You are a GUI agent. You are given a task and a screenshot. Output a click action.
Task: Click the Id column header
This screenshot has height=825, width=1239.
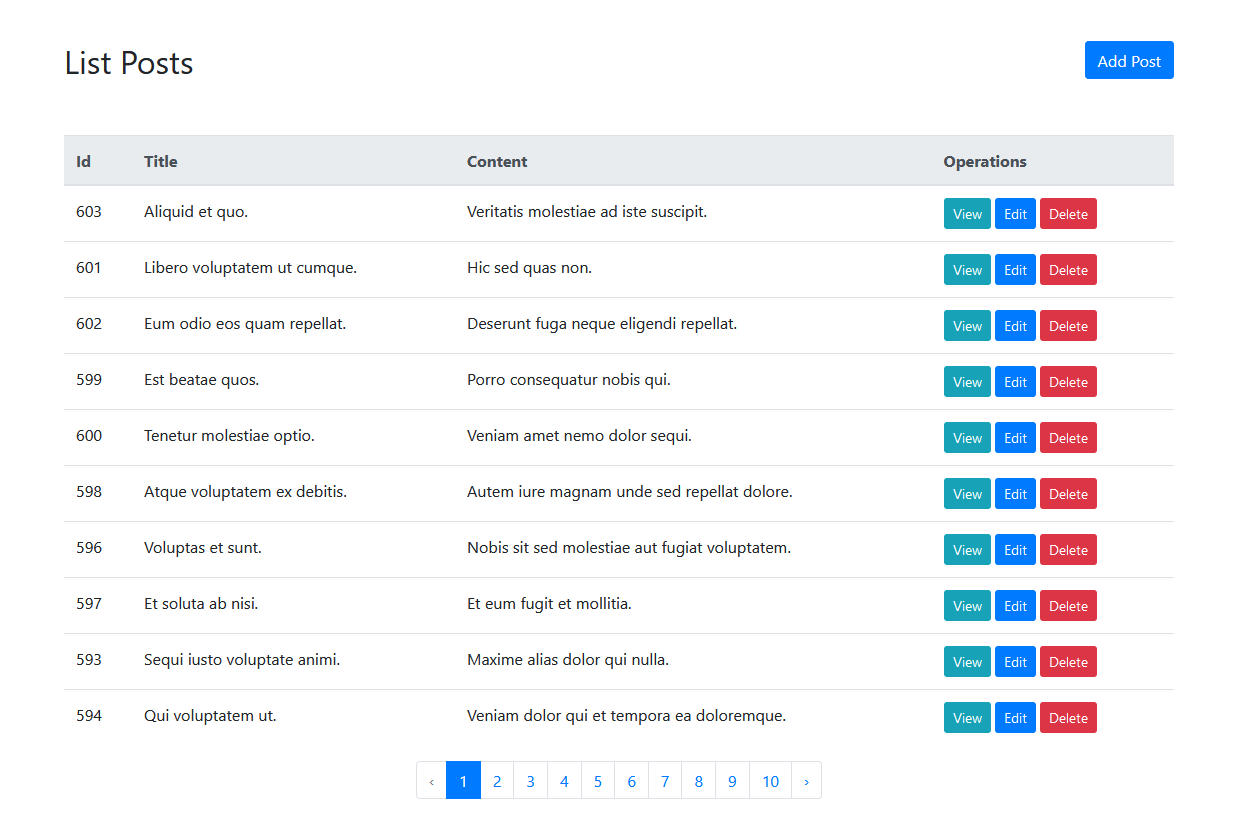[x=84, y=162]
